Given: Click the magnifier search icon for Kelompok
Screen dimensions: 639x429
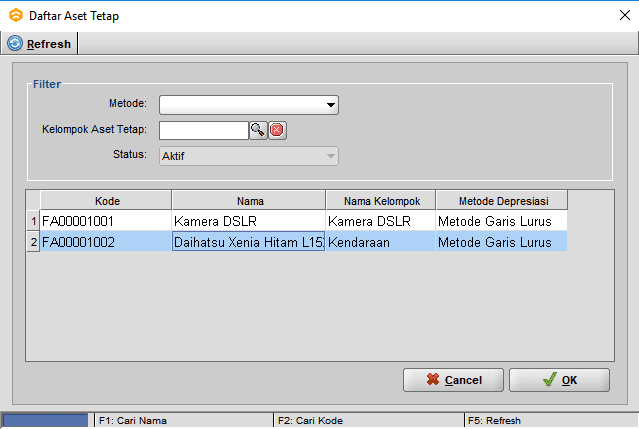Looking at the screenshot, I should (258, 130).
